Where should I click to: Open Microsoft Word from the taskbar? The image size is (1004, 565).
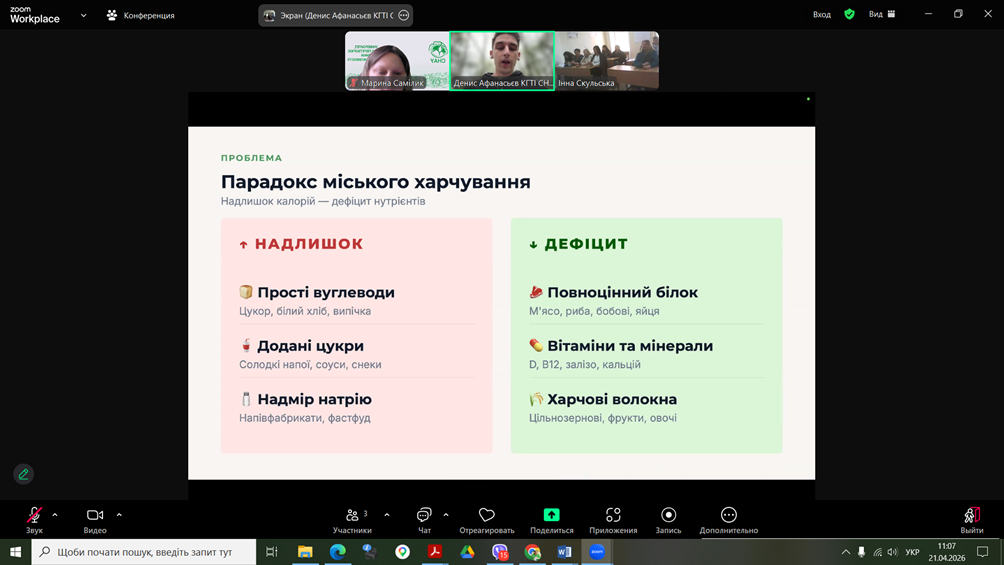564,552
